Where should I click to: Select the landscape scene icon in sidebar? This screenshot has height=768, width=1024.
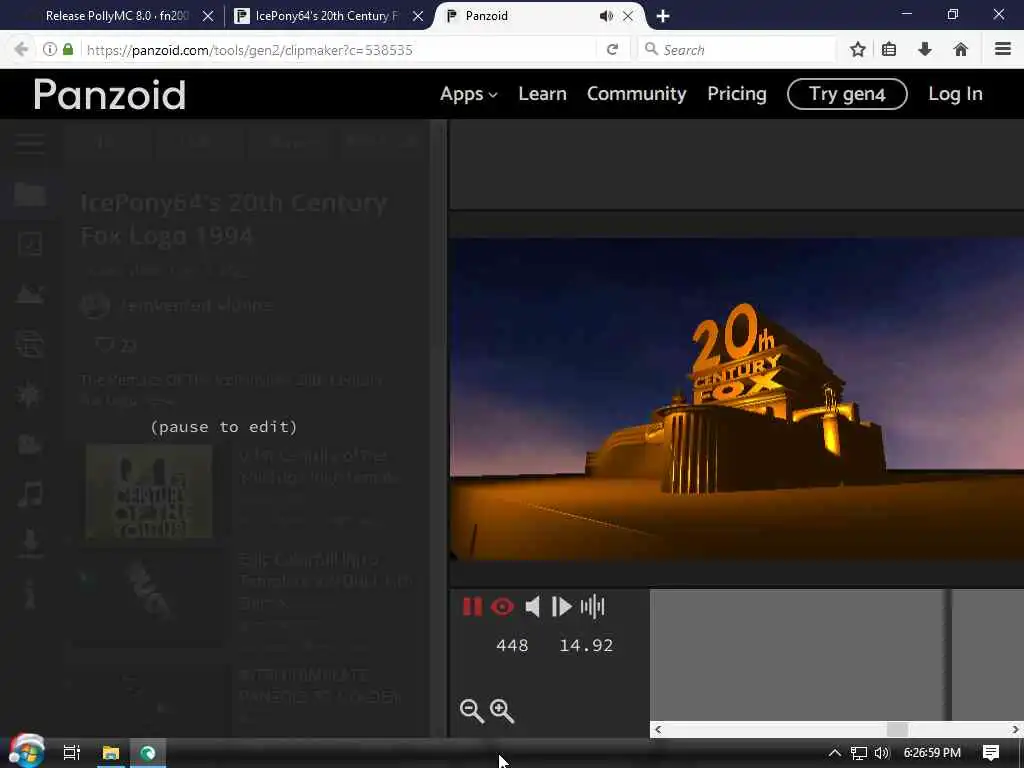30,295
